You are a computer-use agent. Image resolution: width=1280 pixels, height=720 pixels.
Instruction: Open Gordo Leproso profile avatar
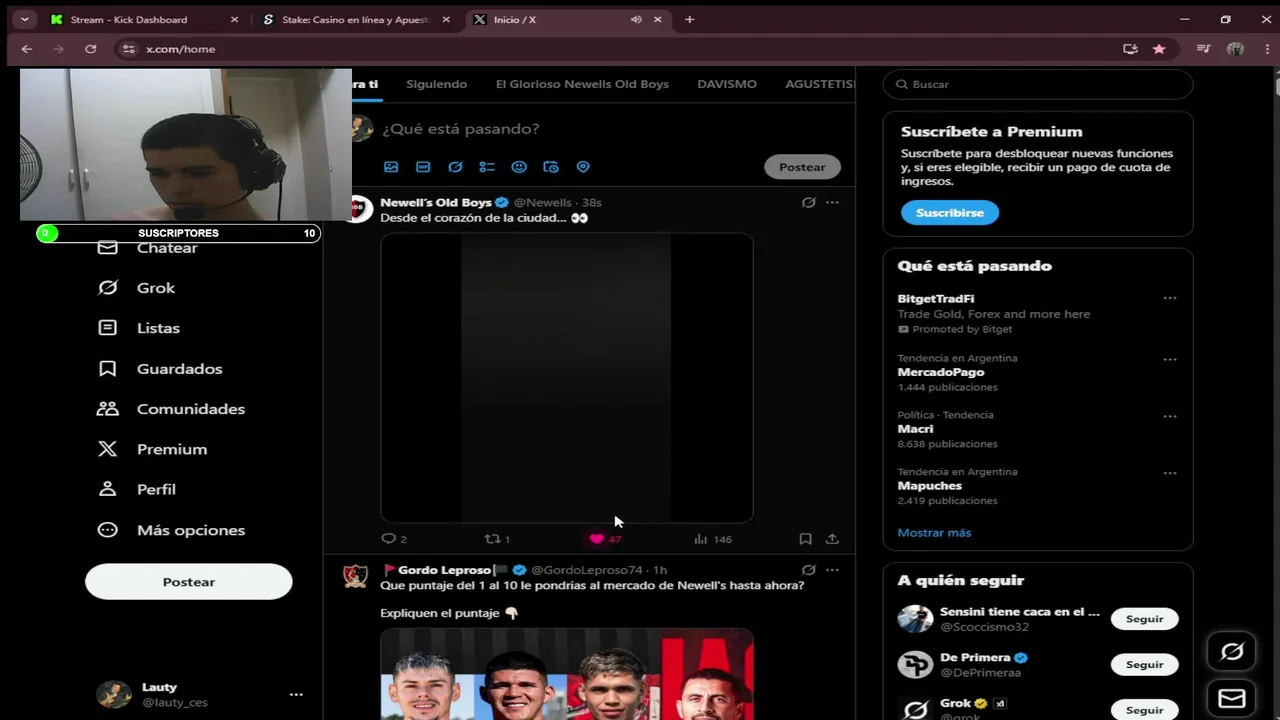[x=356, y=576]
